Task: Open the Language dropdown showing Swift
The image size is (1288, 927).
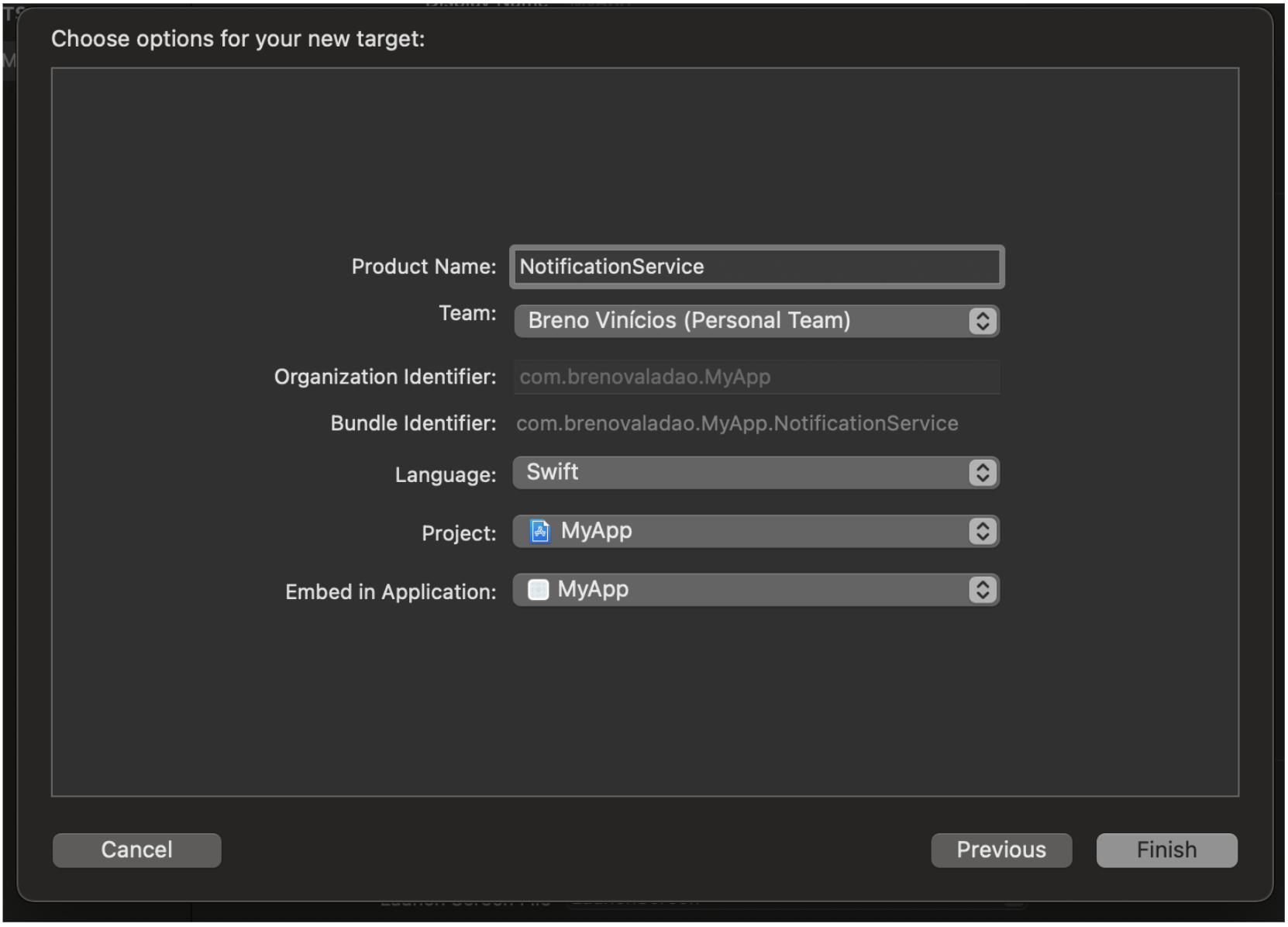Action: click(x=756, y=473)
